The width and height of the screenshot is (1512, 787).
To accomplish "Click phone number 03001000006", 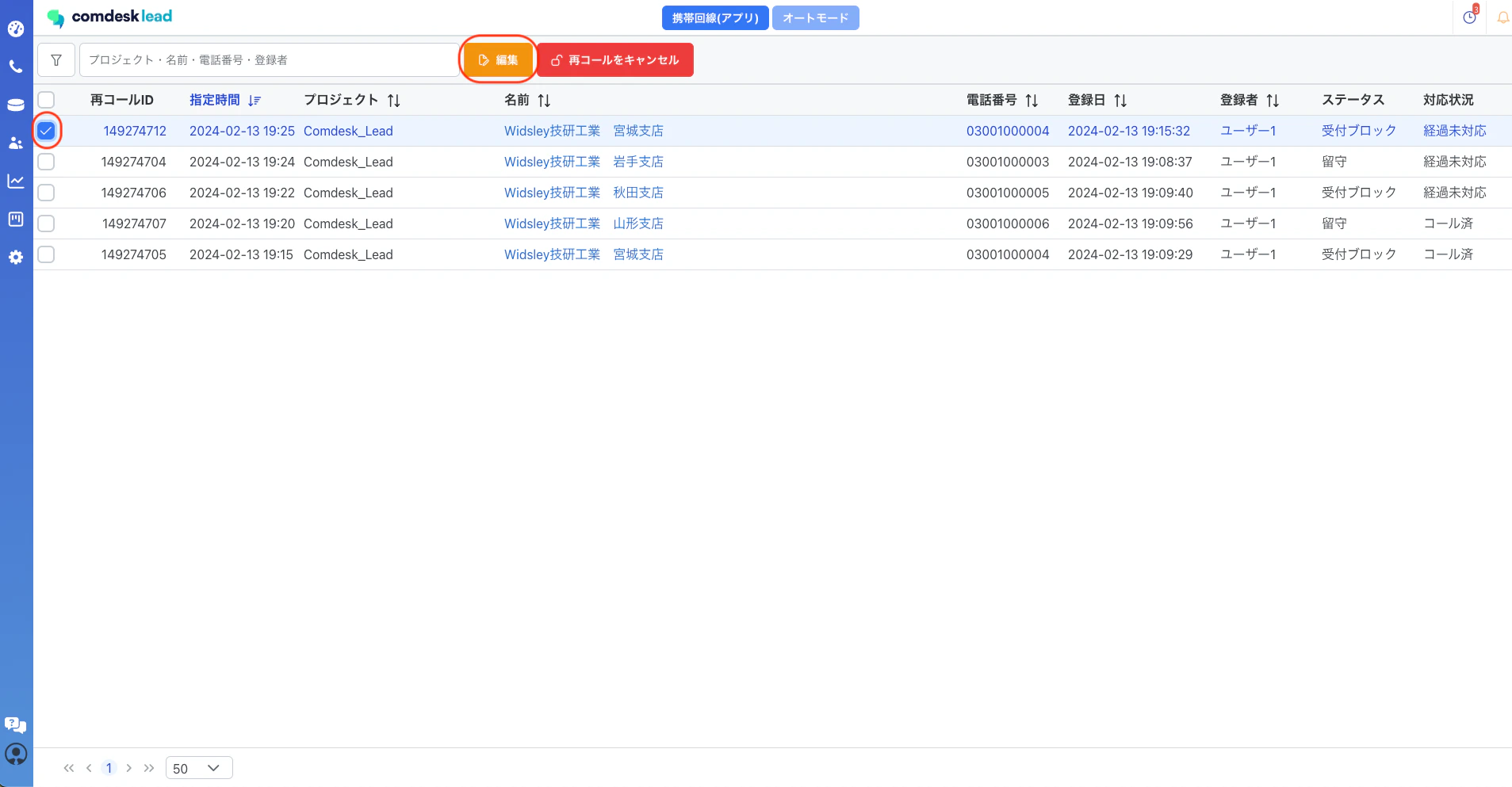I will pyautogui.click(x=1008, y=223).
